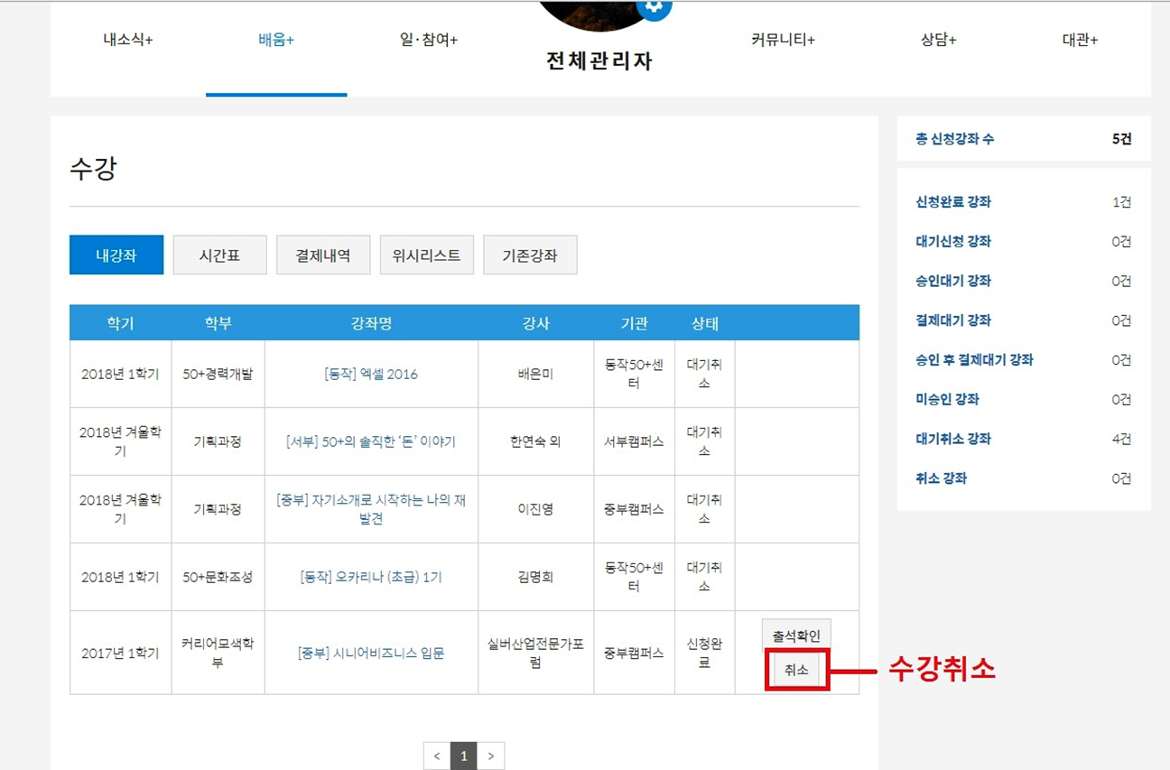Expand the 내소식+ menu
Screen dimensions: 1170x770
click(x=128, y=40)
